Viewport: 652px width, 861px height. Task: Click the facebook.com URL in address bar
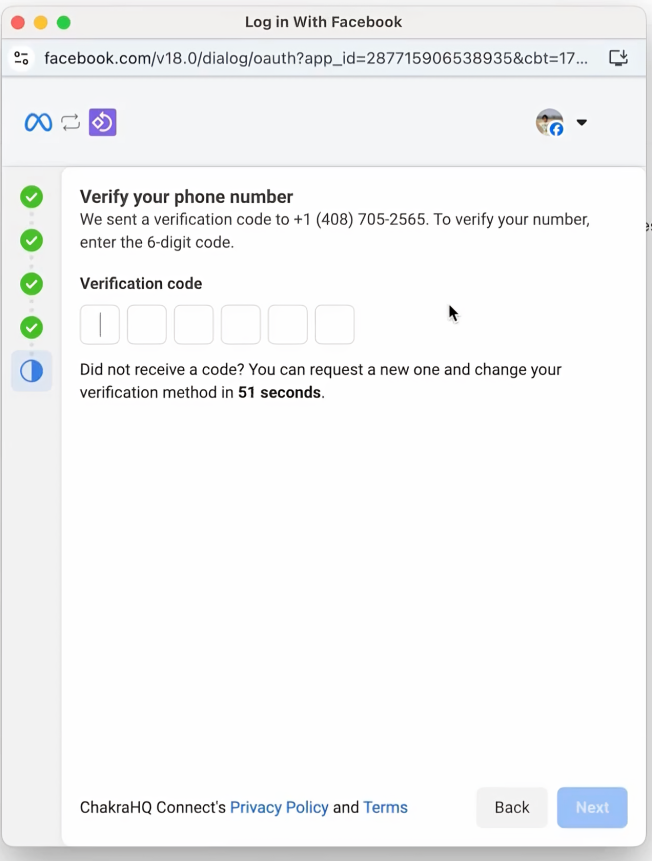point(316,58)
